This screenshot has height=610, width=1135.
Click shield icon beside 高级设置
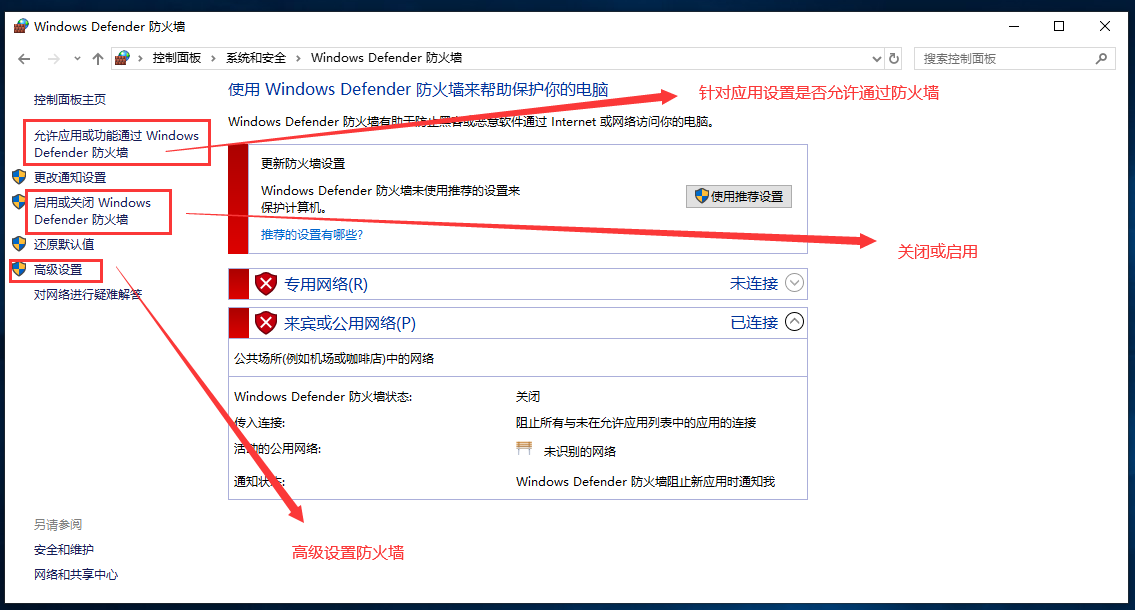(x=20, y=269)
